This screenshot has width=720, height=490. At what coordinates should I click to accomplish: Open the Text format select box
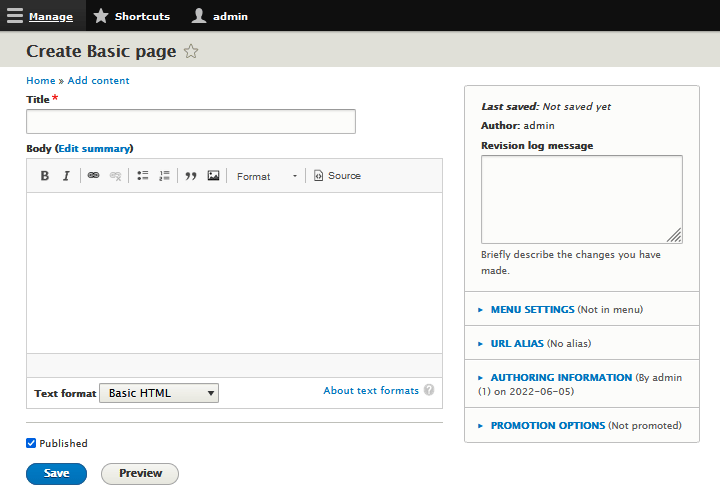[159, 393]
